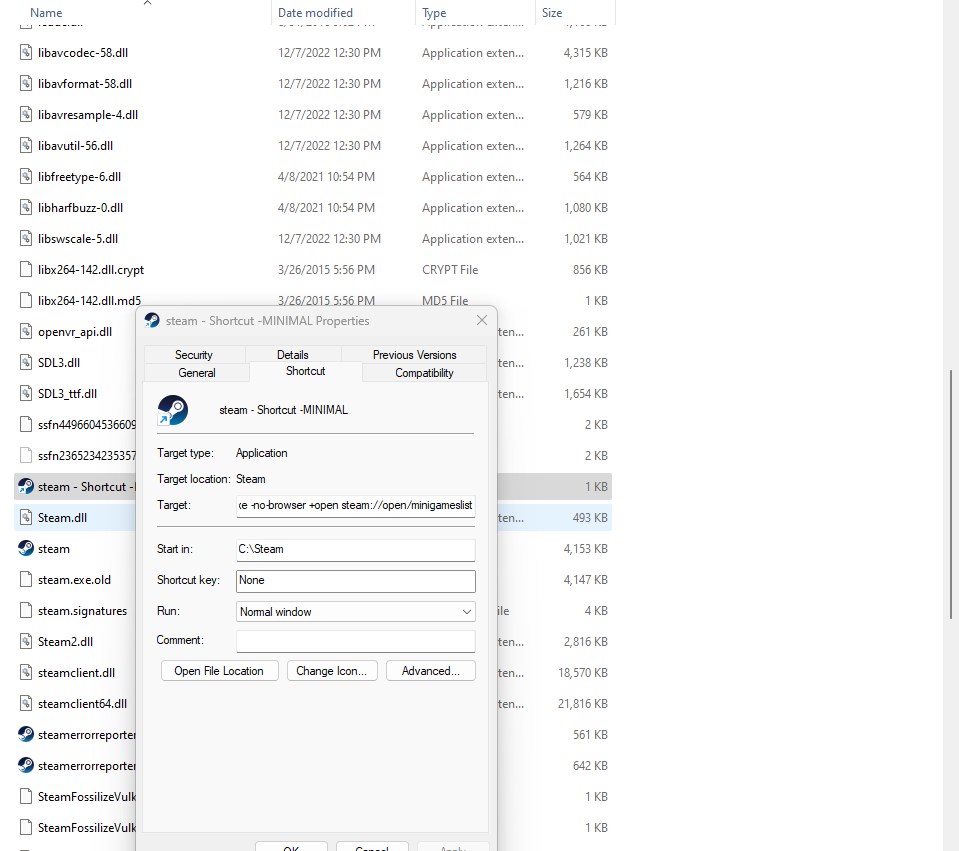Click the file list vertical scrollbar
Image resolution: width=959 pixels, height=851 pixels.
(x=950, y=494)
